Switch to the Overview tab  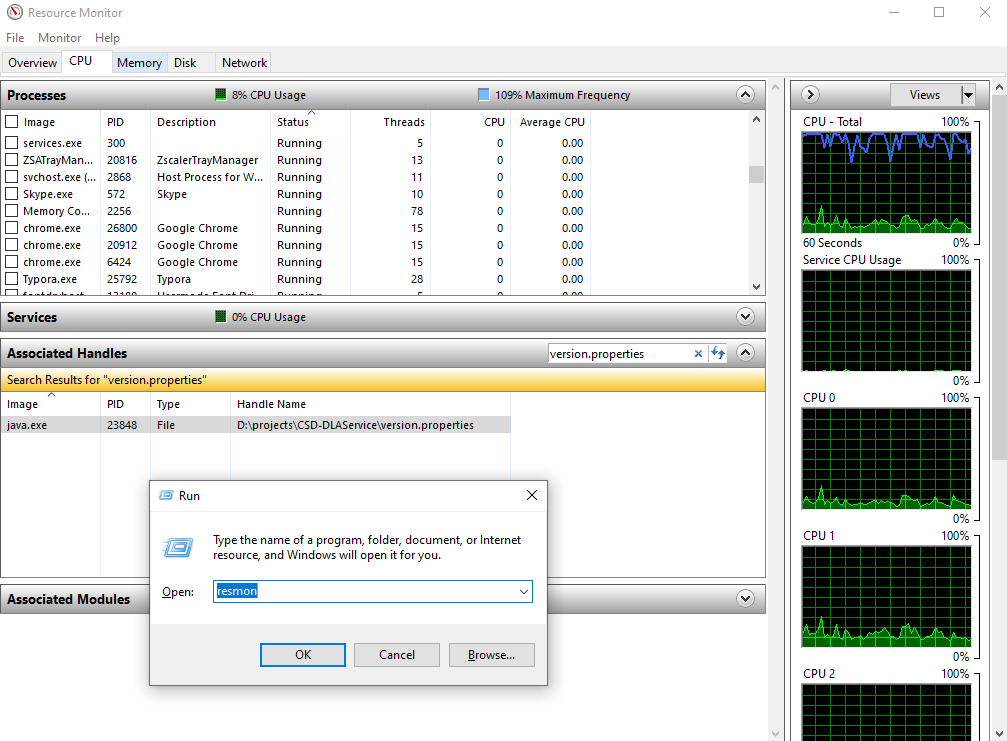click(32, 63)
